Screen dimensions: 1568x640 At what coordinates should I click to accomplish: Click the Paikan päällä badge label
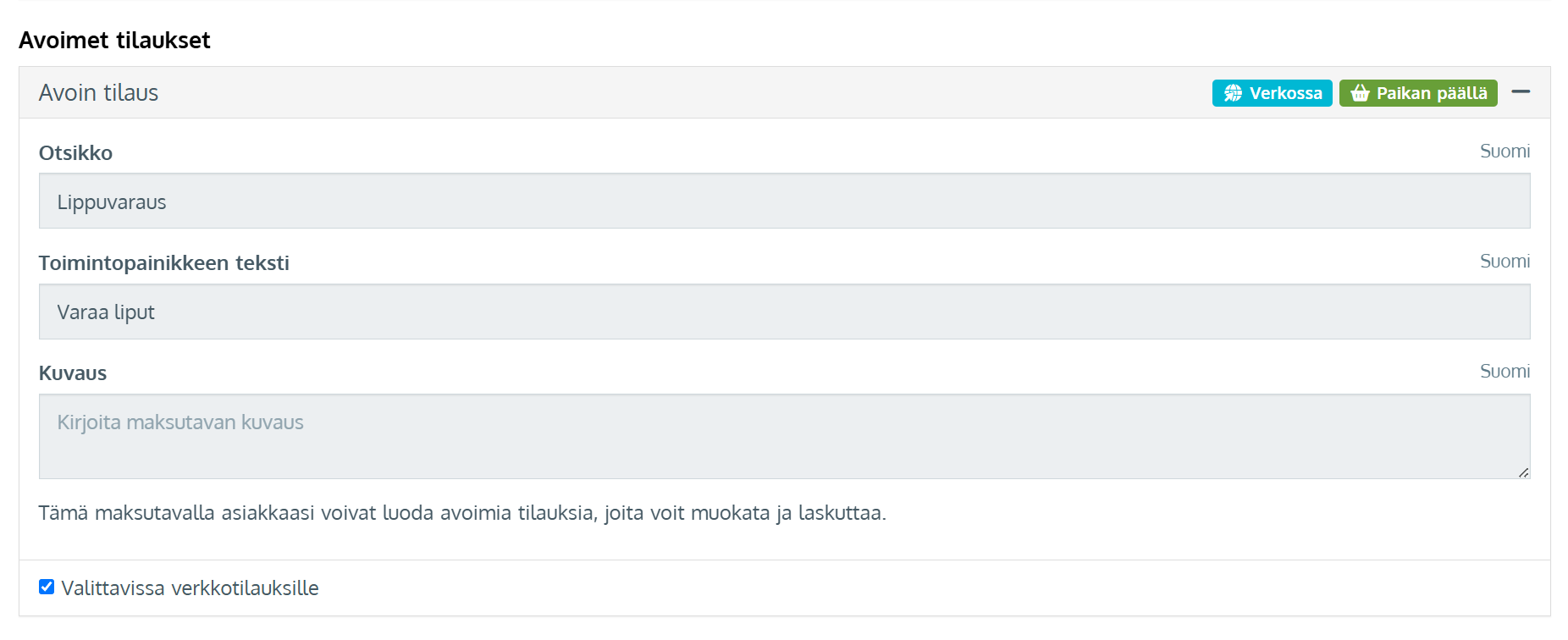click(1431, 93)
